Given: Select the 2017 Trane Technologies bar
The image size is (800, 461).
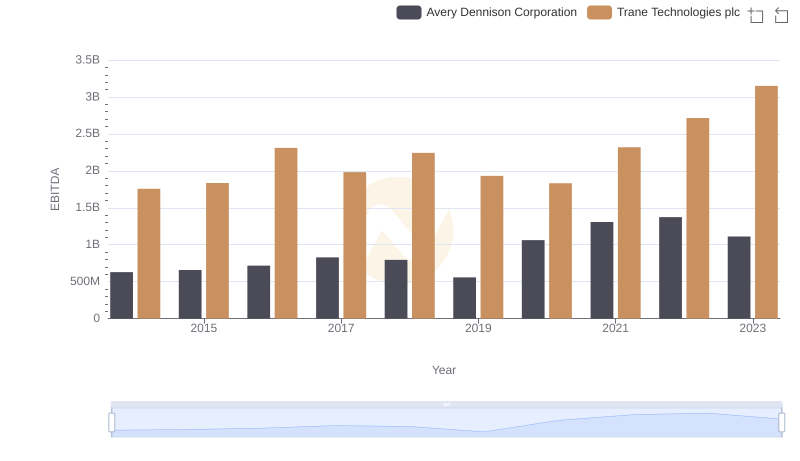Looking at the screenshot, I should click(x=355, y=245).
